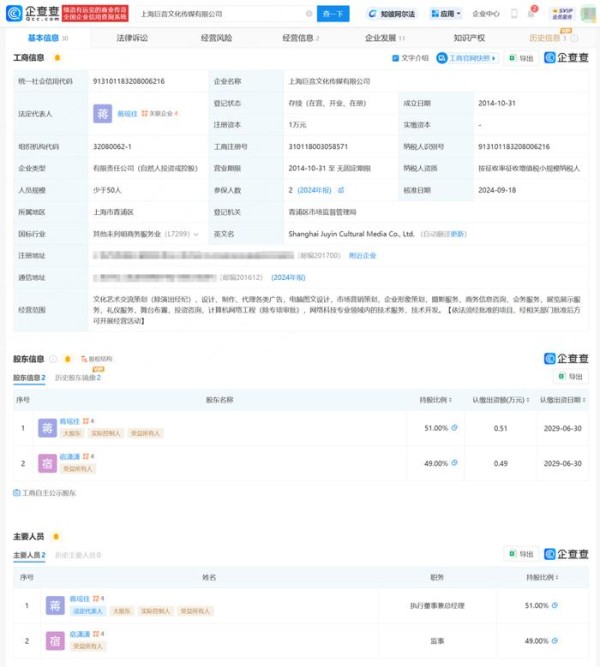Open shareholder 2 name link

(x=69, y=456)
